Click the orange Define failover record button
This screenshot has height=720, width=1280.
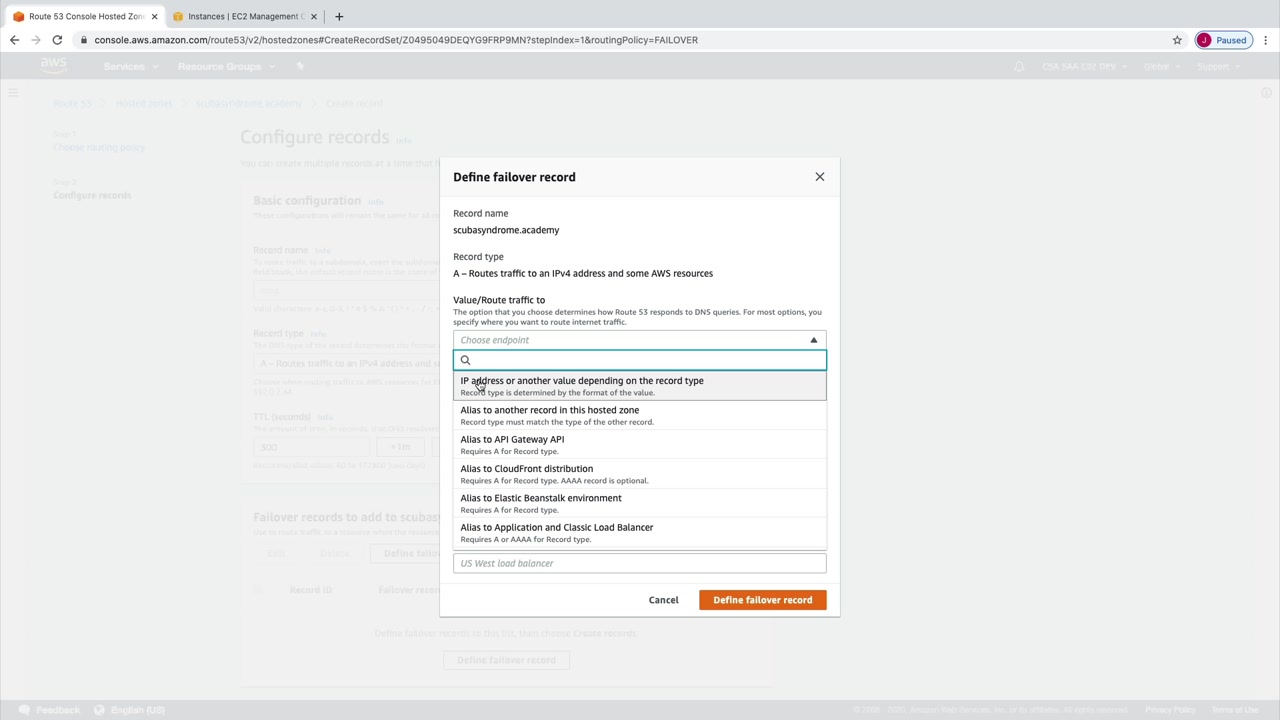tap(762, 600)
